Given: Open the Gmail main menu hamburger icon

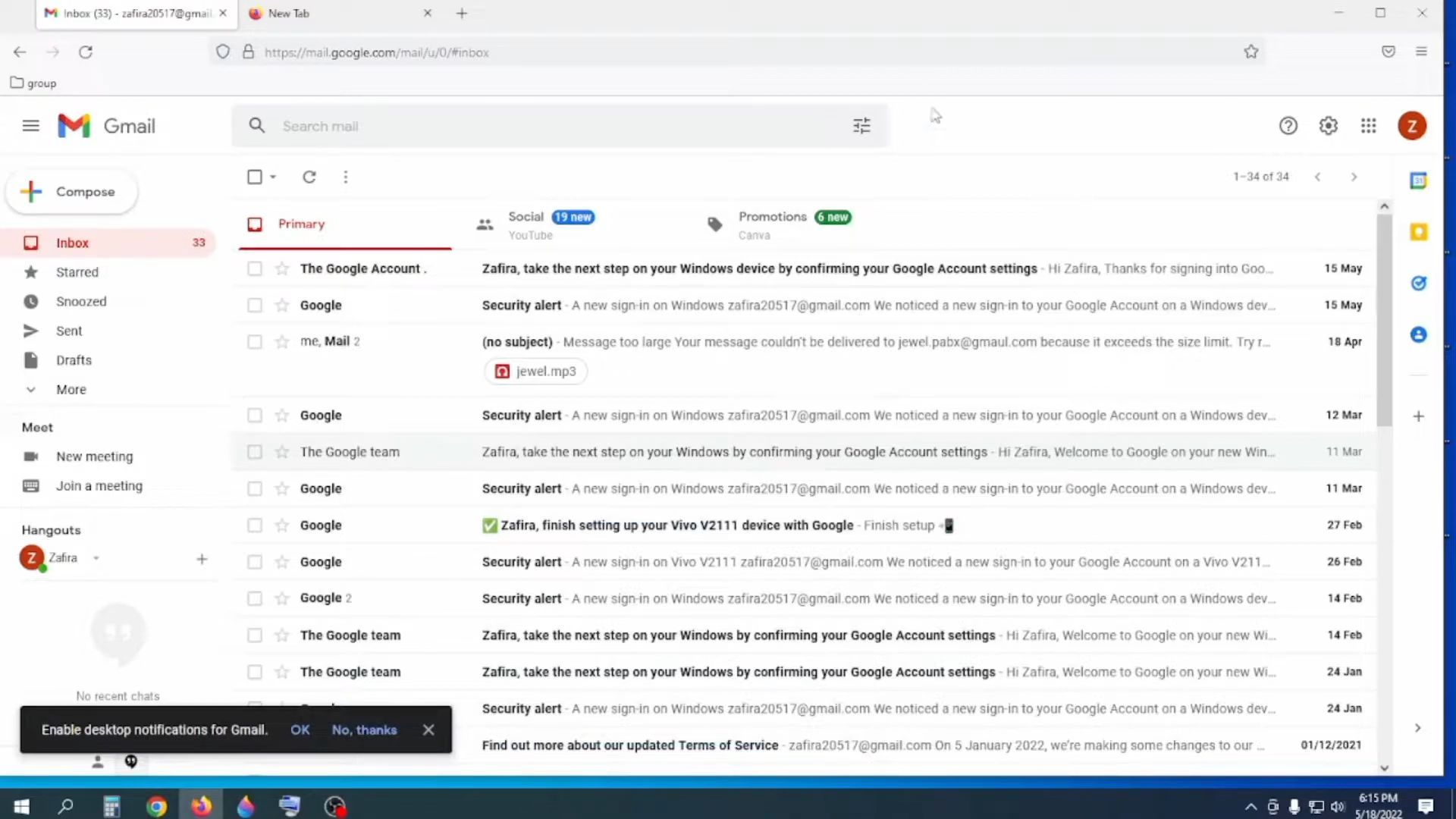Looking at the screenshot, I should coord(30,126).
